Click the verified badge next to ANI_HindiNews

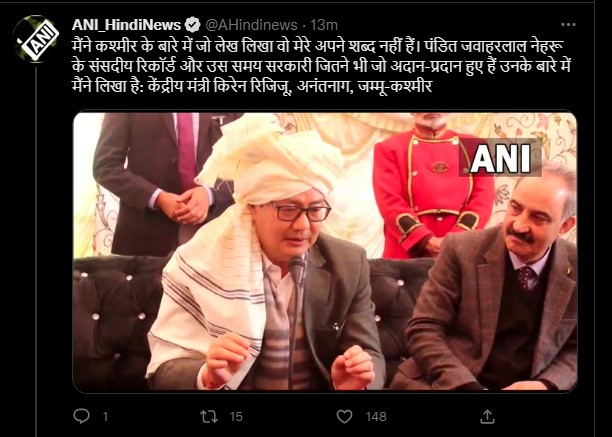[x=193, y=25]
